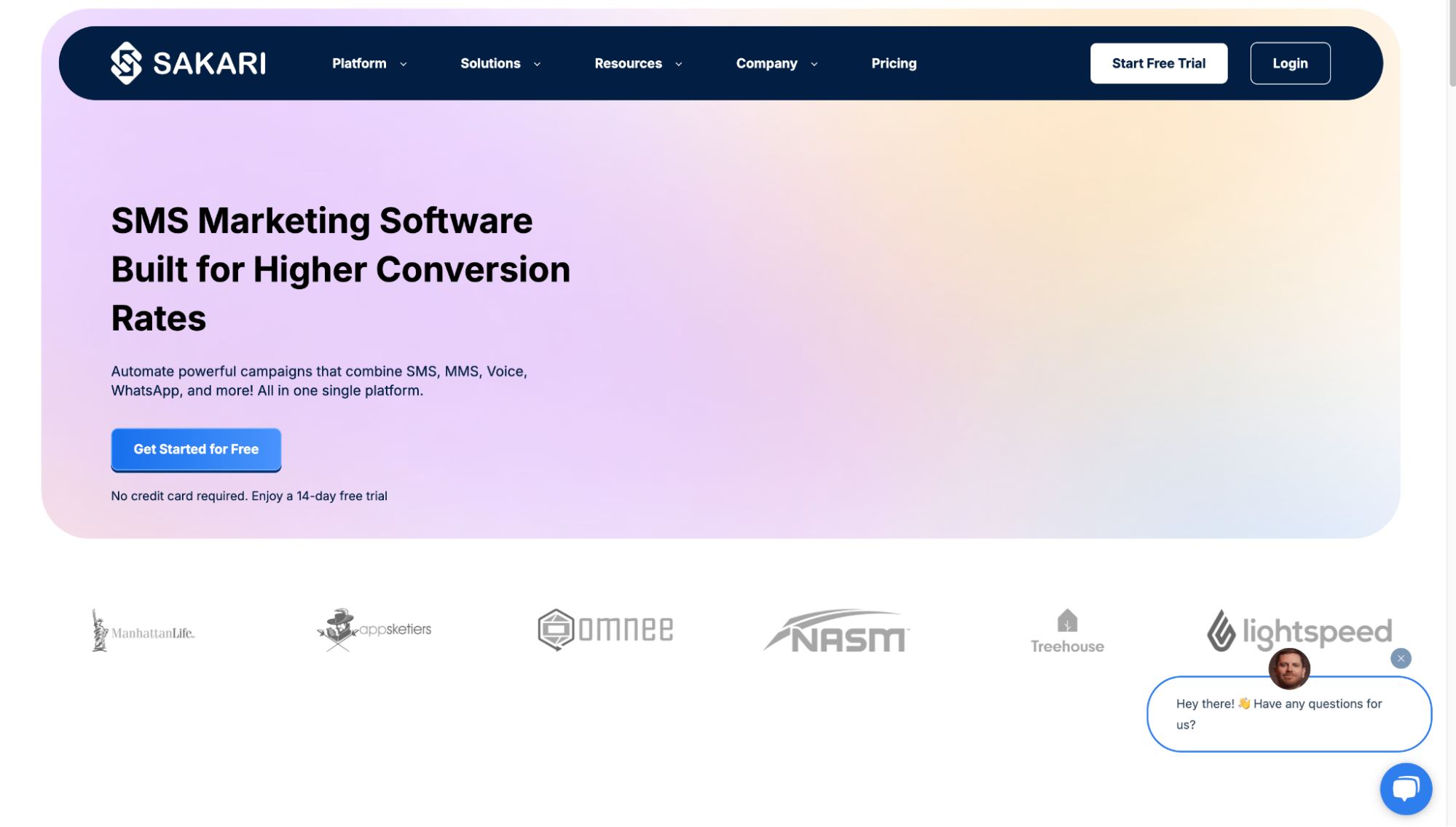Viewport: 1456px width, 827px height.
Task: Open the chat widget launcher
Action: (x=1406, y=788)
